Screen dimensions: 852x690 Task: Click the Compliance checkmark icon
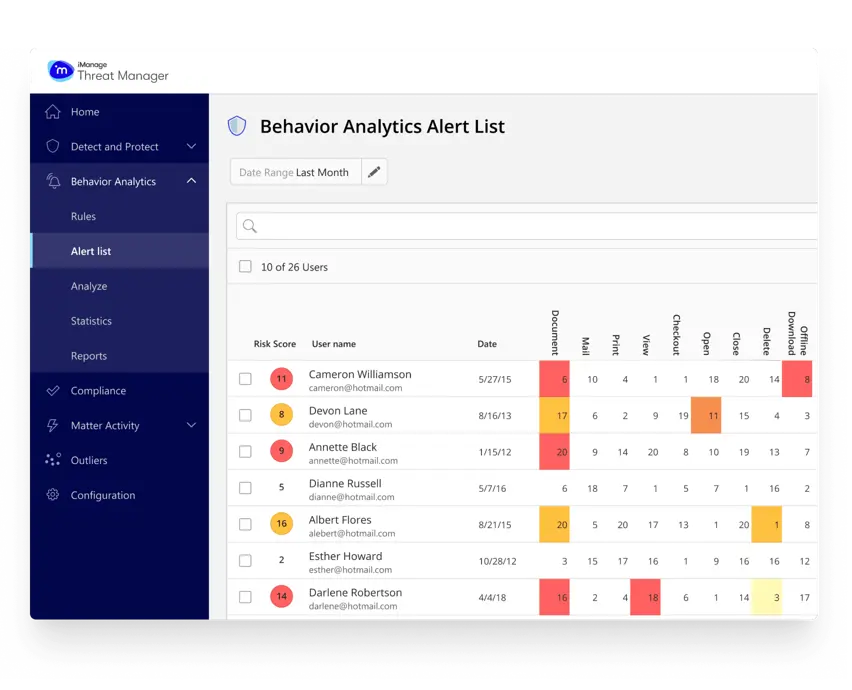(53, 391)
